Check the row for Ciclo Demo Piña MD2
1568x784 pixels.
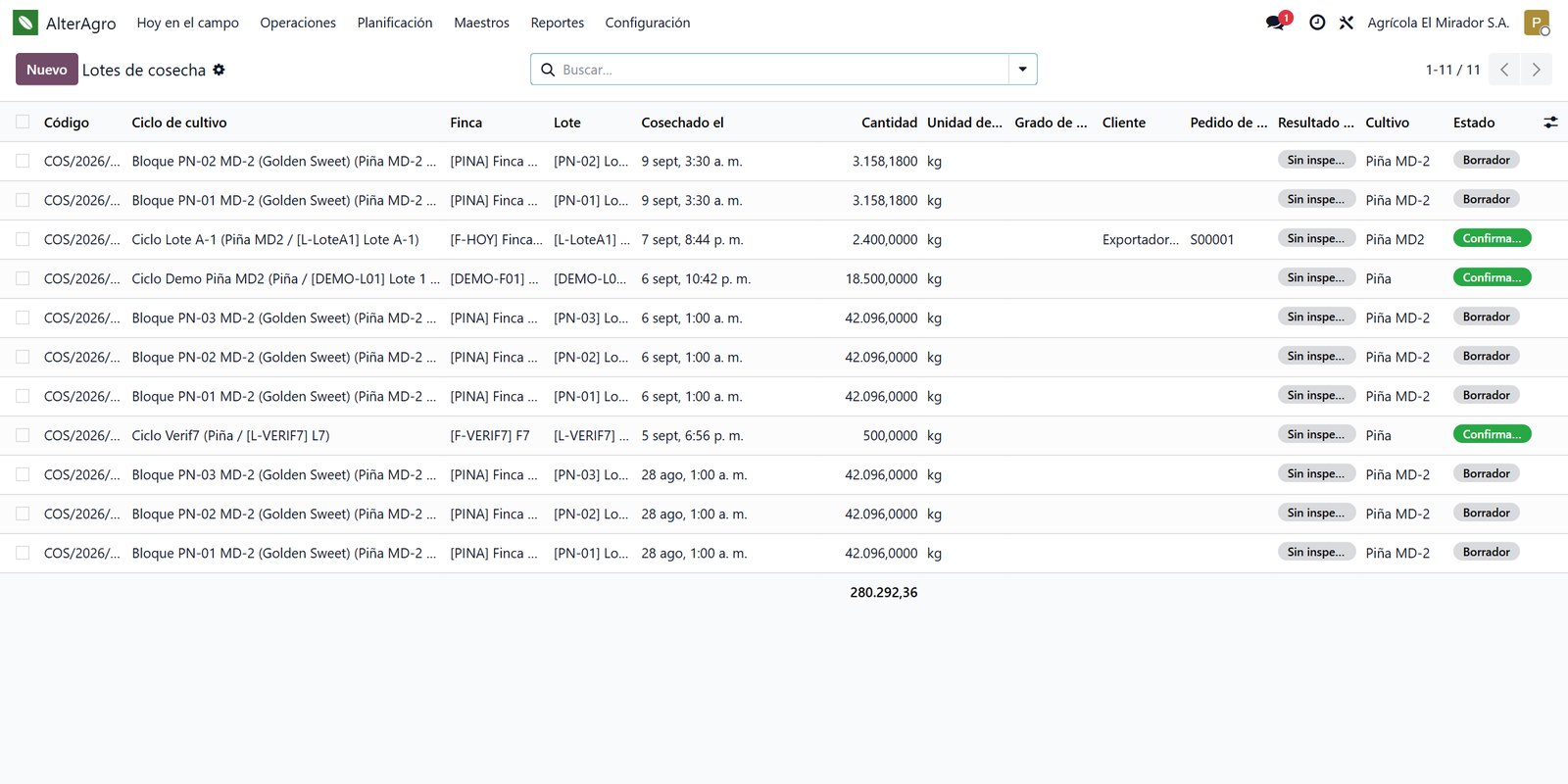point(23,278)
